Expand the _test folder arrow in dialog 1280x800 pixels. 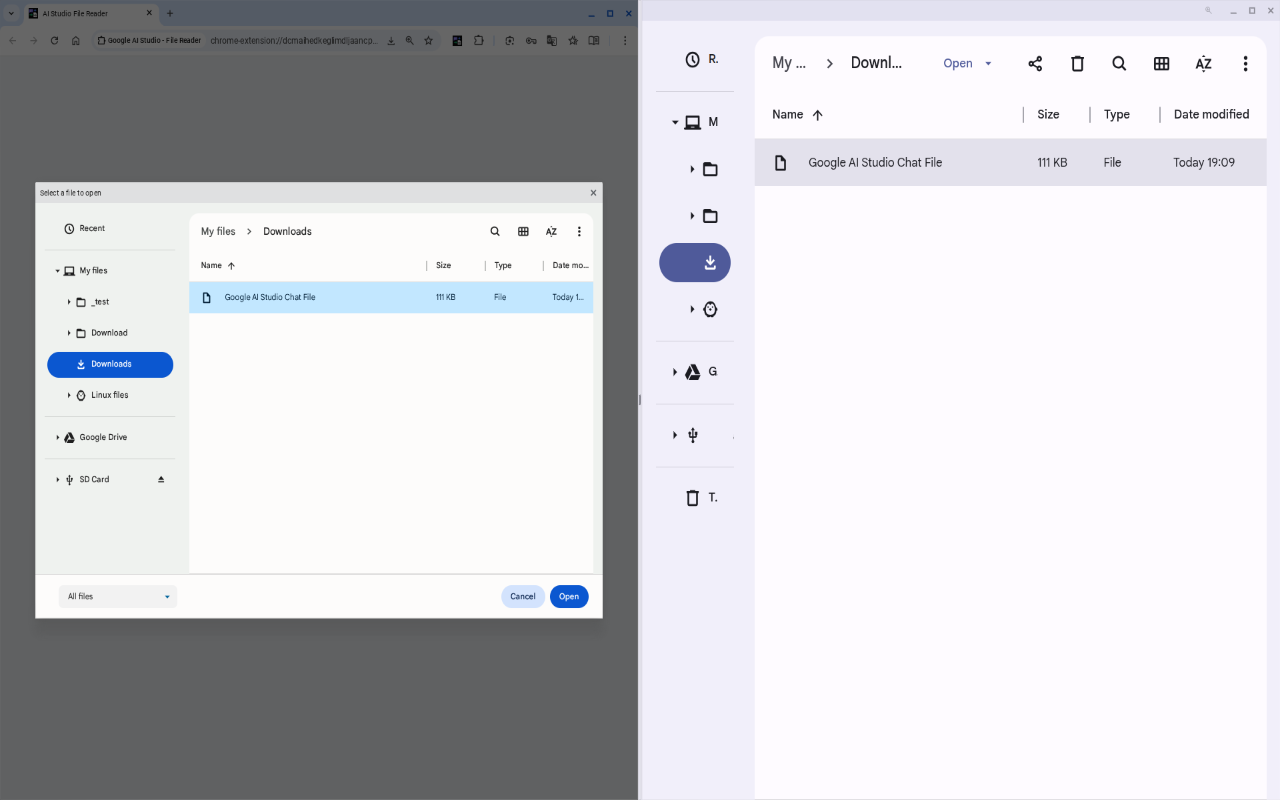[x=69, y=302]
